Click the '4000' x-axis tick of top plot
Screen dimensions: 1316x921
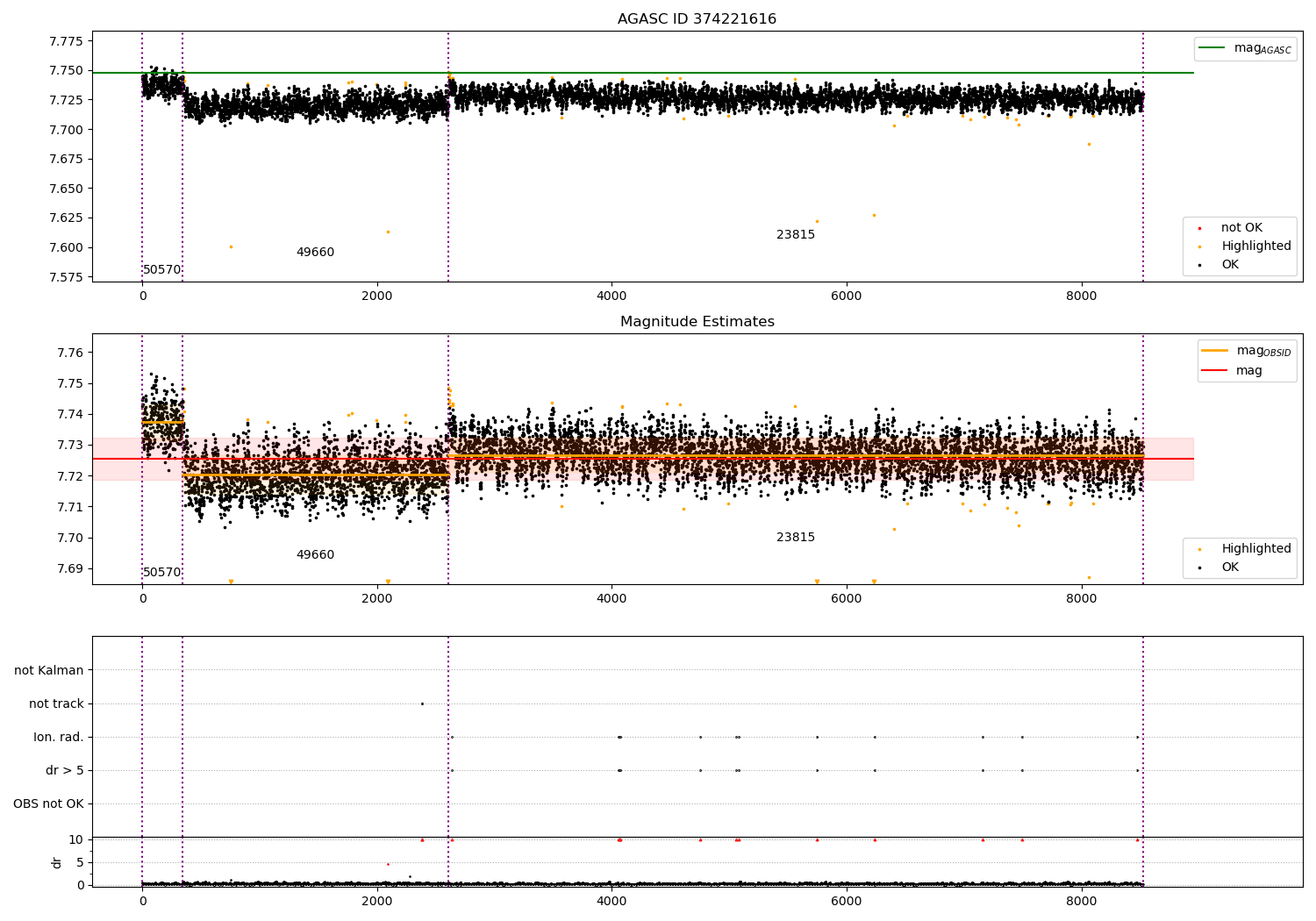click(x=612, y=296)
